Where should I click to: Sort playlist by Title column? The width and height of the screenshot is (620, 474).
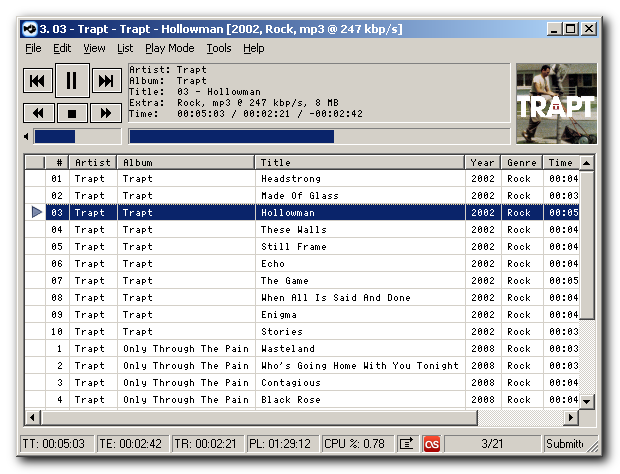[360, 162]
